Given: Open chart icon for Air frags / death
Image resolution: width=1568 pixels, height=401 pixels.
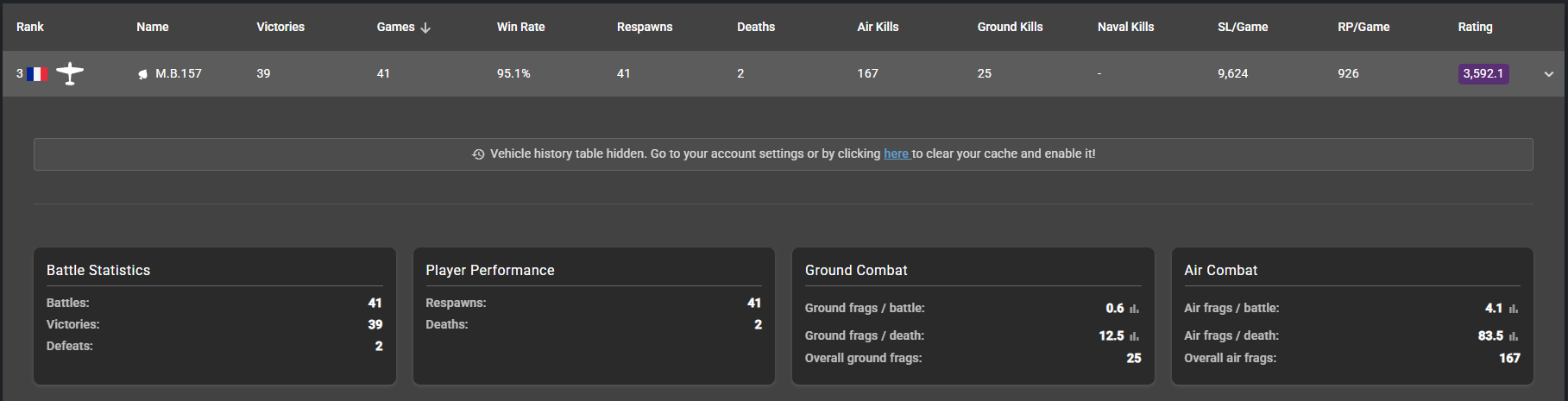Looking at the screenshot, I should [x=1513, y=336].
